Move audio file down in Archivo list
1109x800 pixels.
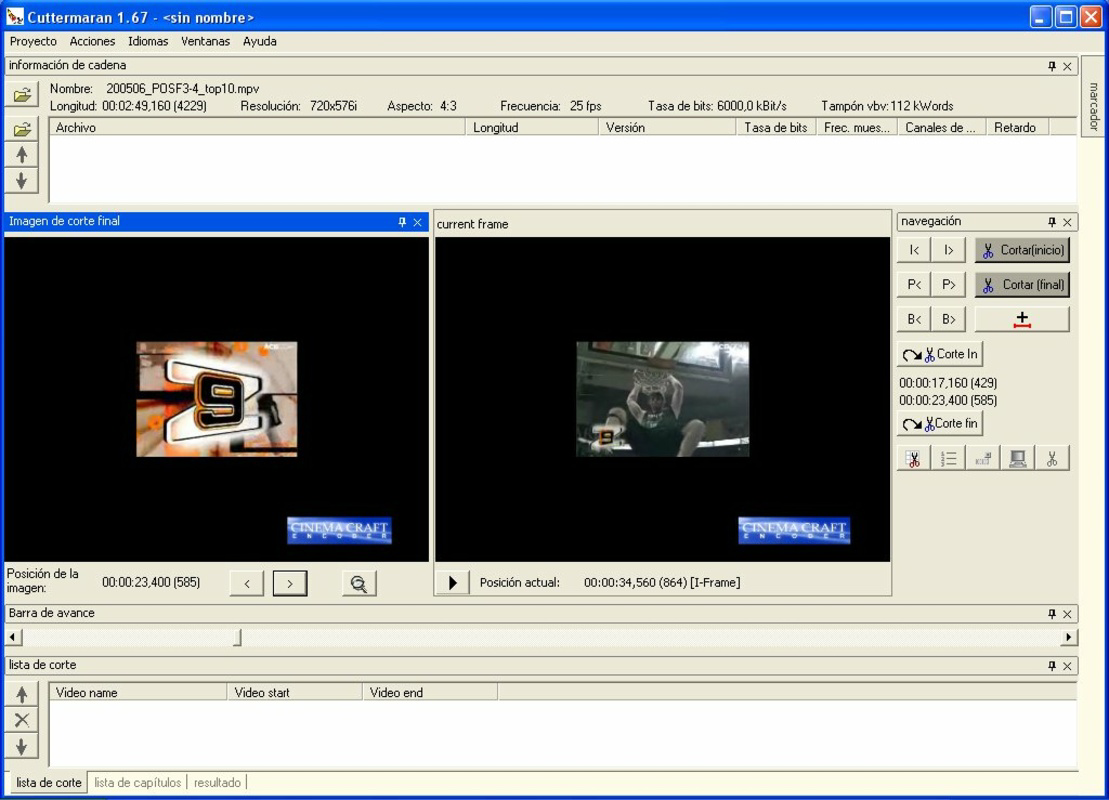[22, 180]
